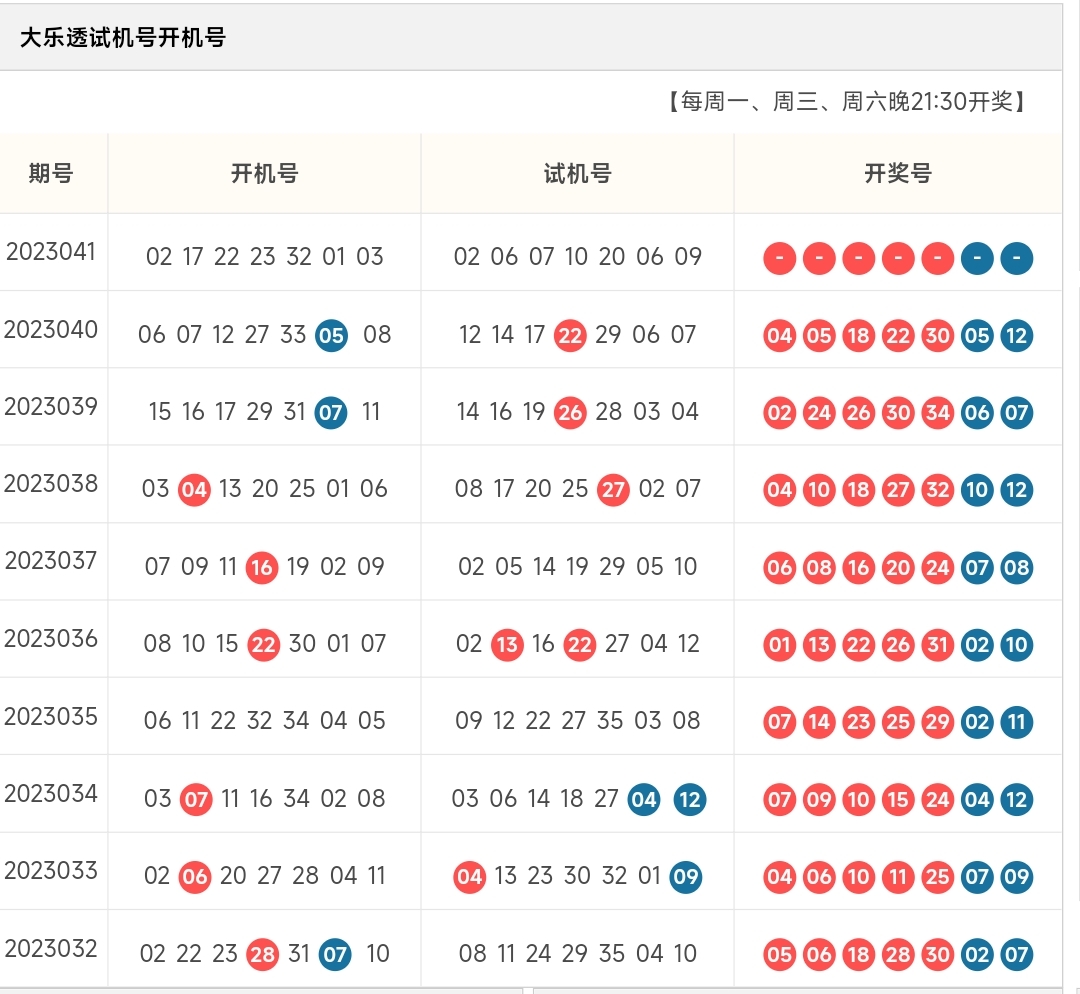Click red 06 ball in 开机号 of 2023033
Screen dimensions: 1080x994
(195, 877)
